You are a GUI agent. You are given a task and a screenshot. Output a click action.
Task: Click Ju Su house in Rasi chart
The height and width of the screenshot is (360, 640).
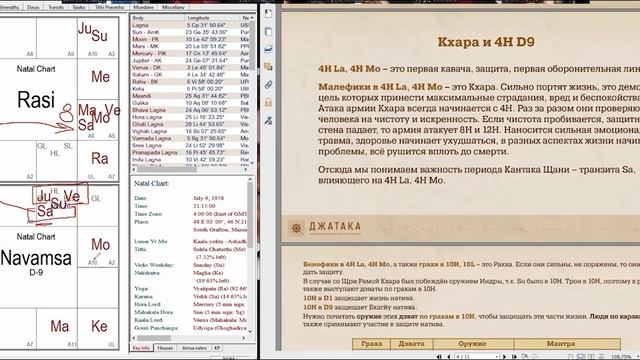tap(98, 38)
